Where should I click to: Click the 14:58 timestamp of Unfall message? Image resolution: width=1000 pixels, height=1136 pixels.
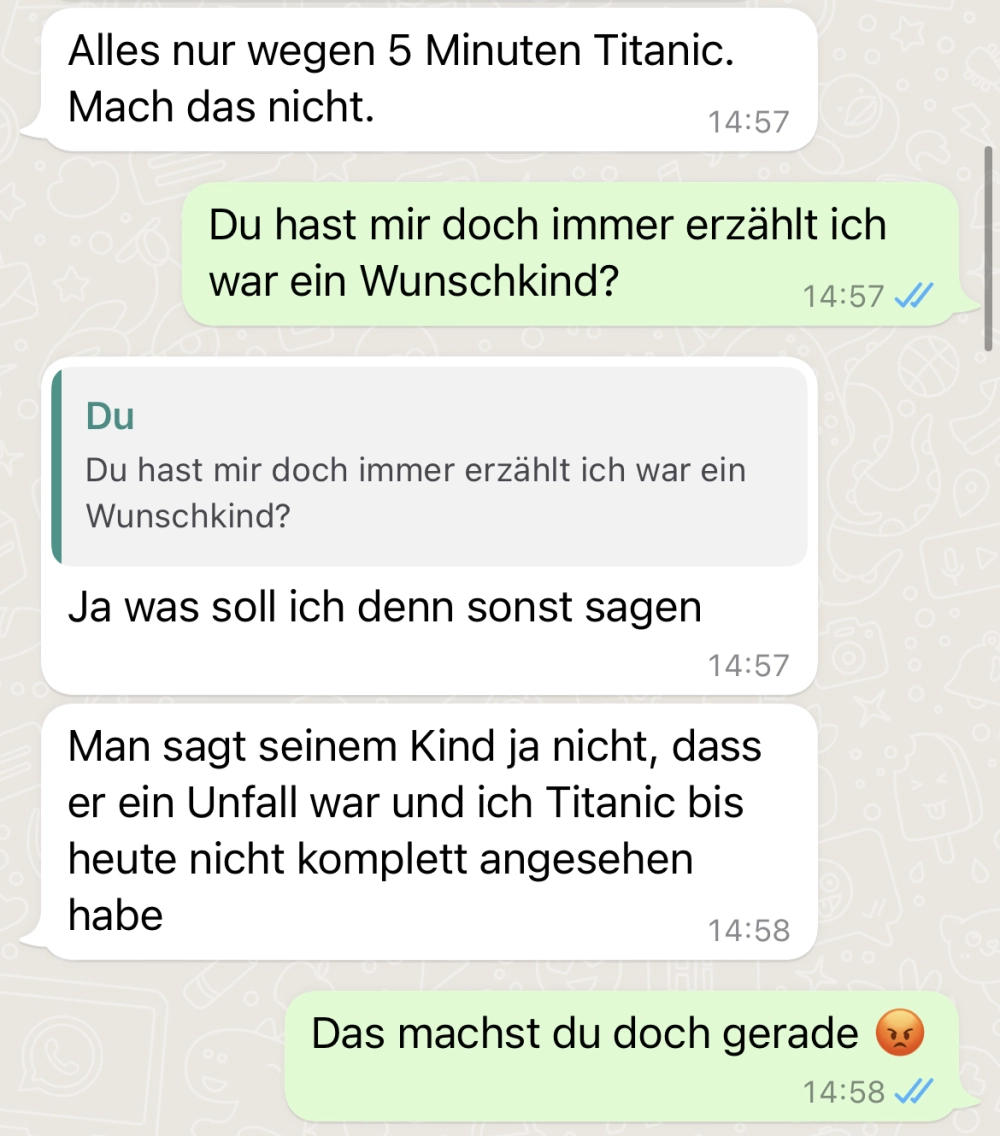(x=749, y=930)
